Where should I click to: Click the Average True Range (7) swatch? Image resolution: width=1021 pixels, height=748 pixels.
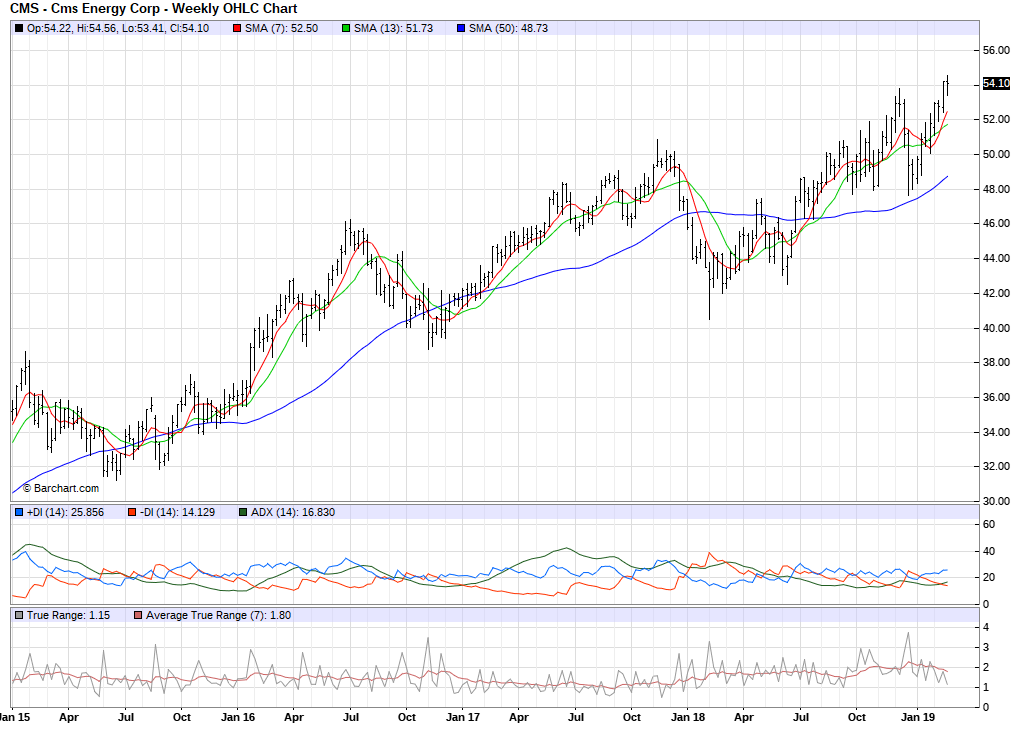point(138,614)
